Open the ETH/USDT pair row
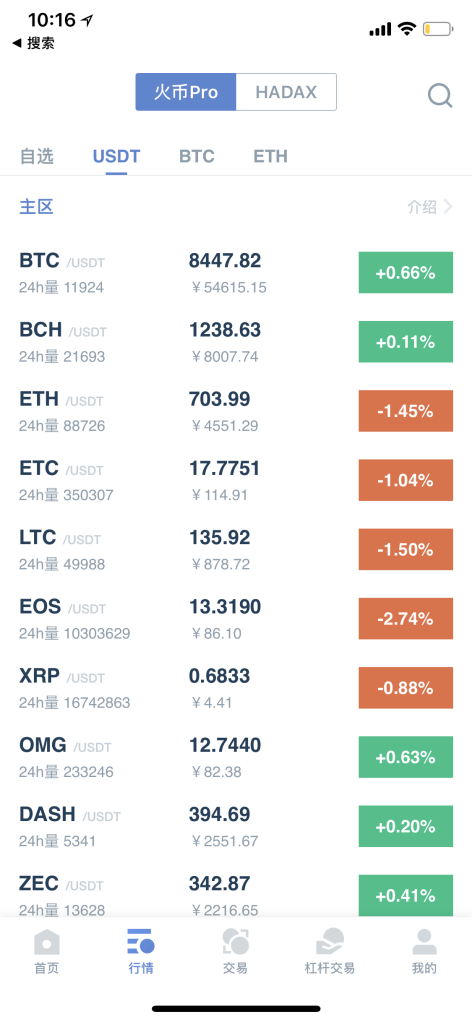Image resolution: width=472 pixels, height=1022 pixels. 236,411
